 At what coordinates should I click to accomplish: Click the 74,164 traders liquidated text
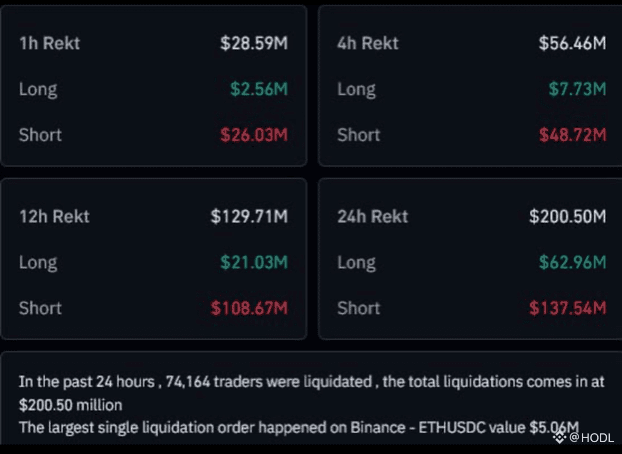click(x=269, y=382)
